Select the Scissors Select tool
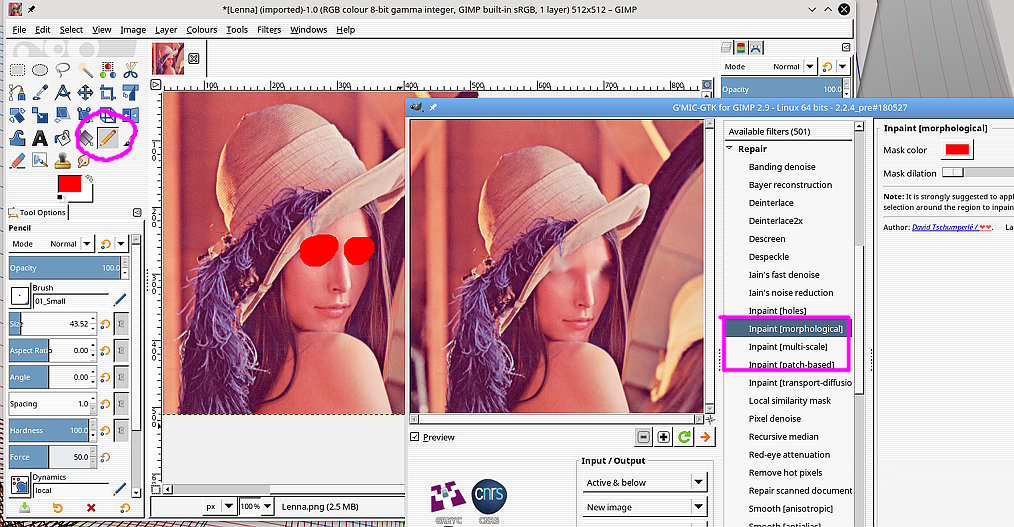This screenshot has height=527, width=1014. [x=131, y=70]
